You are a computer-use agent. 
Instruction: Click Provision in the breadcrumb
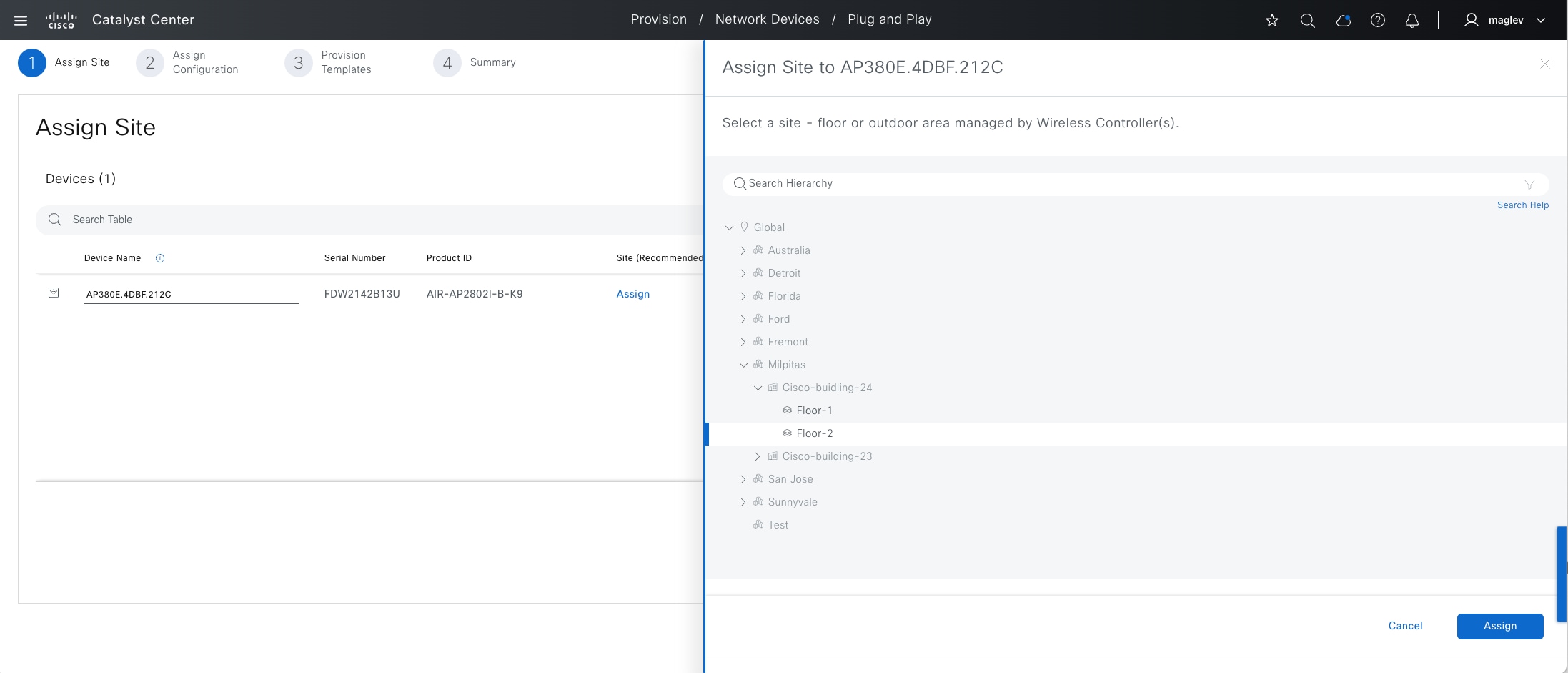tap(659, 19)
